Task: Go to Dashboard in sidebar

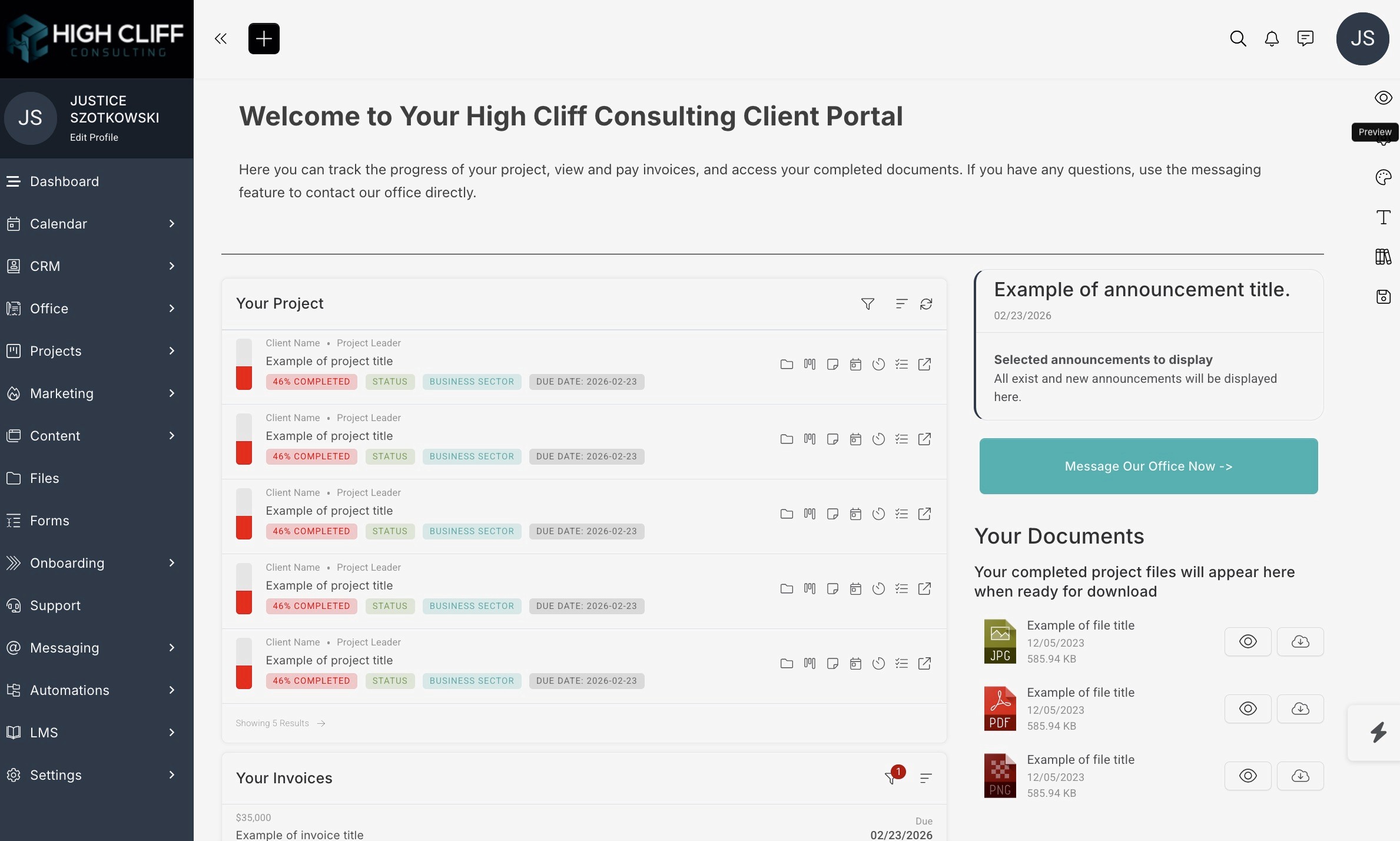Action: point(65,181)
